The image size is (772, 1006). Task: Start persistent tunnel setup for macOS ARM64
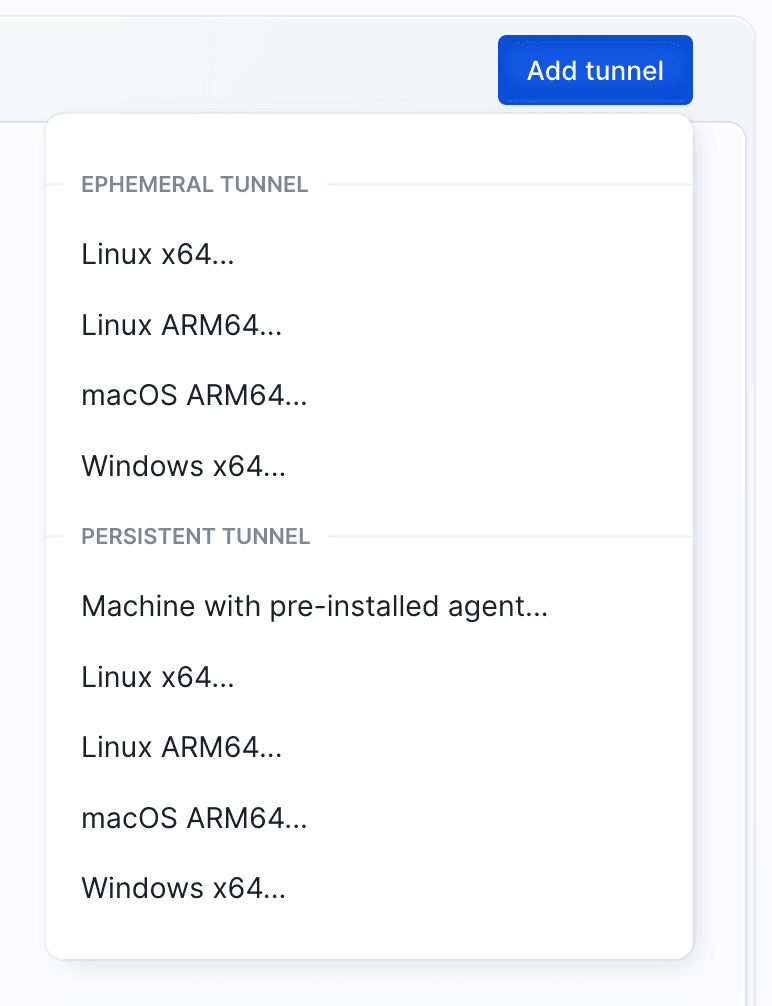(x=194, y=818)
